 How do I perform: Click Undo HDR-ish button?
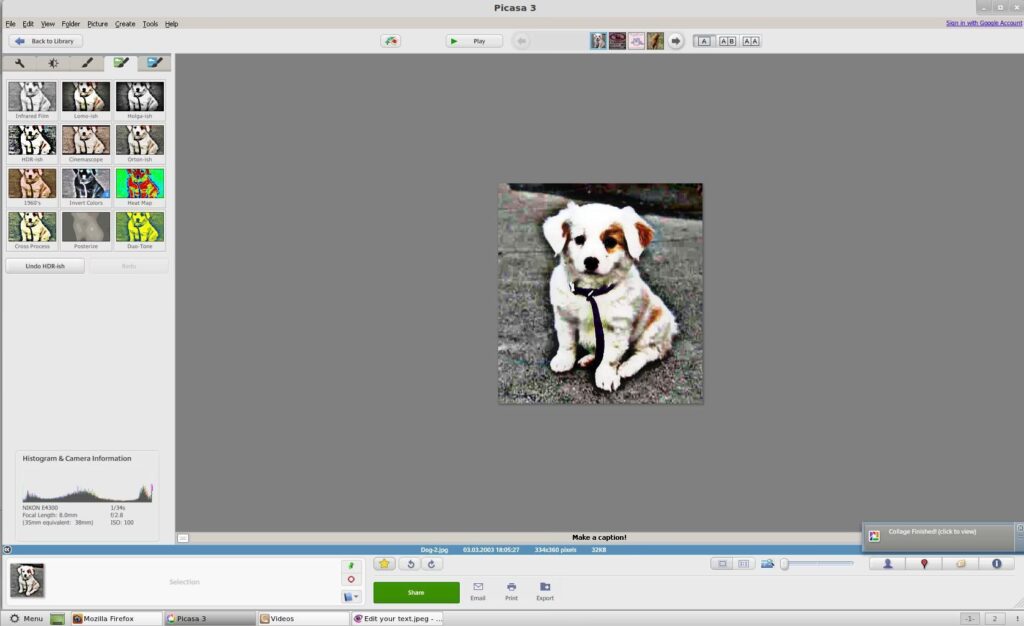45,266
